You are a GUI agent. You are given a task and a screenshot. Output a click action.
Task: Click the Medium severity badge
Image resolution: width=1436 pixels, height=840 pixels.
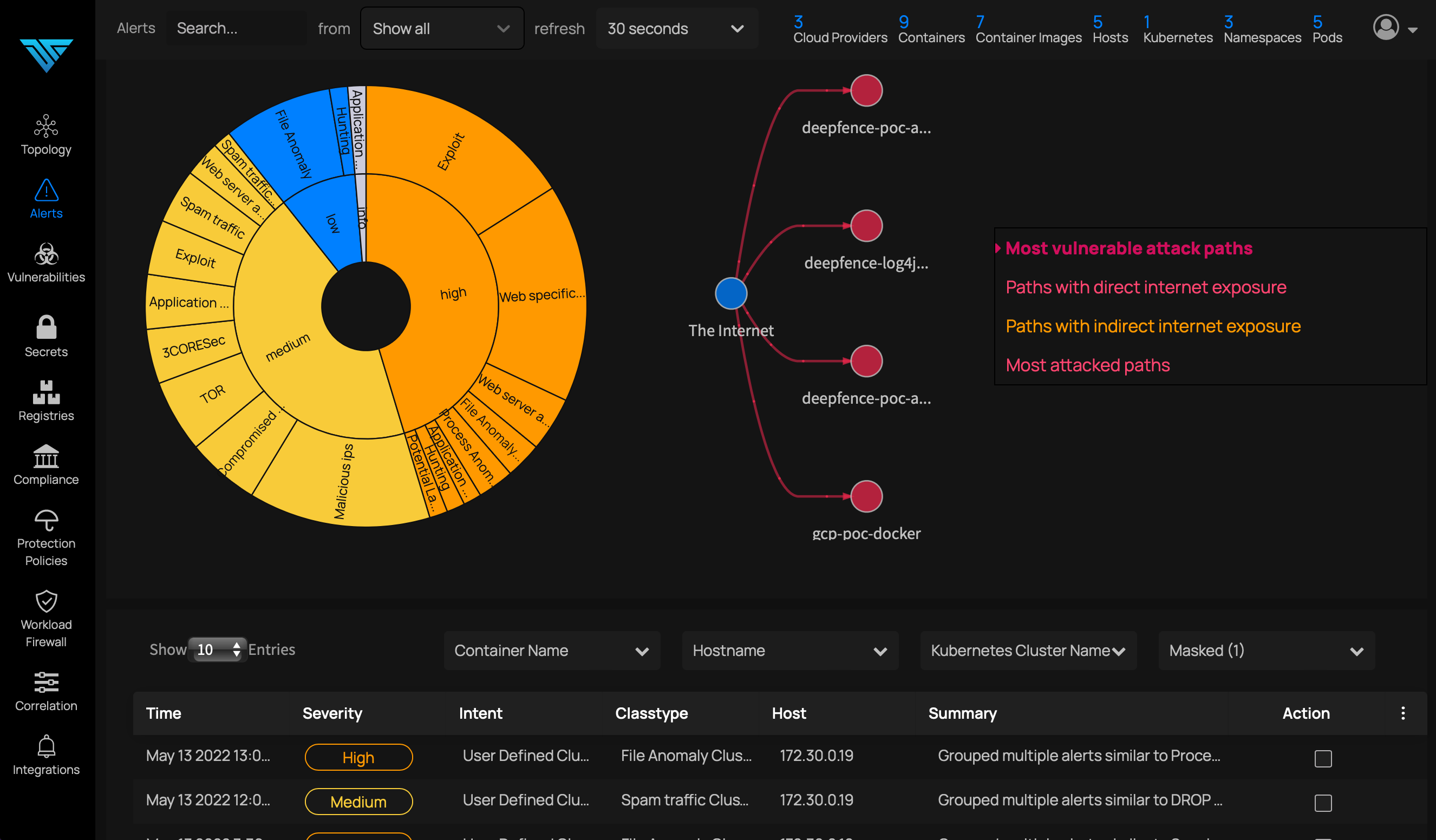(358, 802)
